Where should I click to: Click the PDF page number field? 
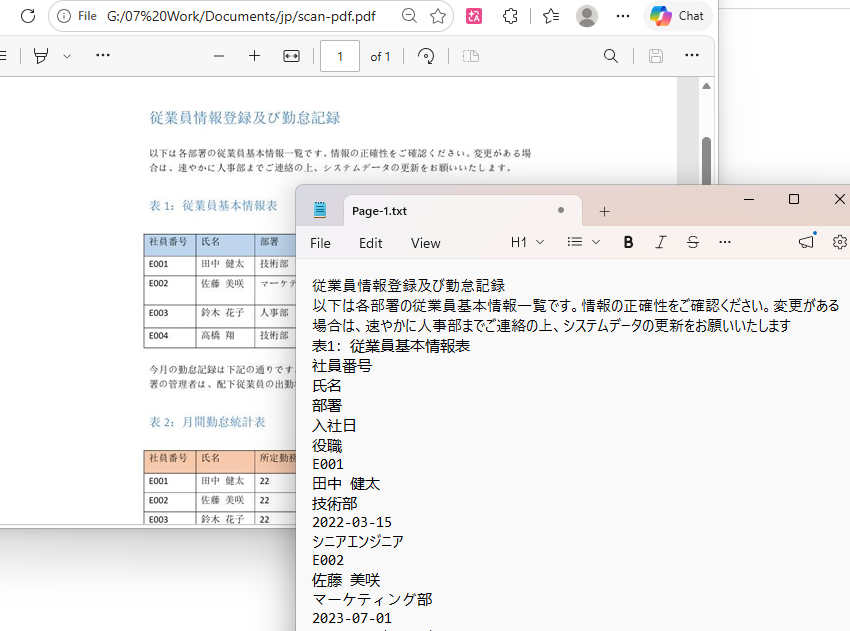click(x=340, y=56)
